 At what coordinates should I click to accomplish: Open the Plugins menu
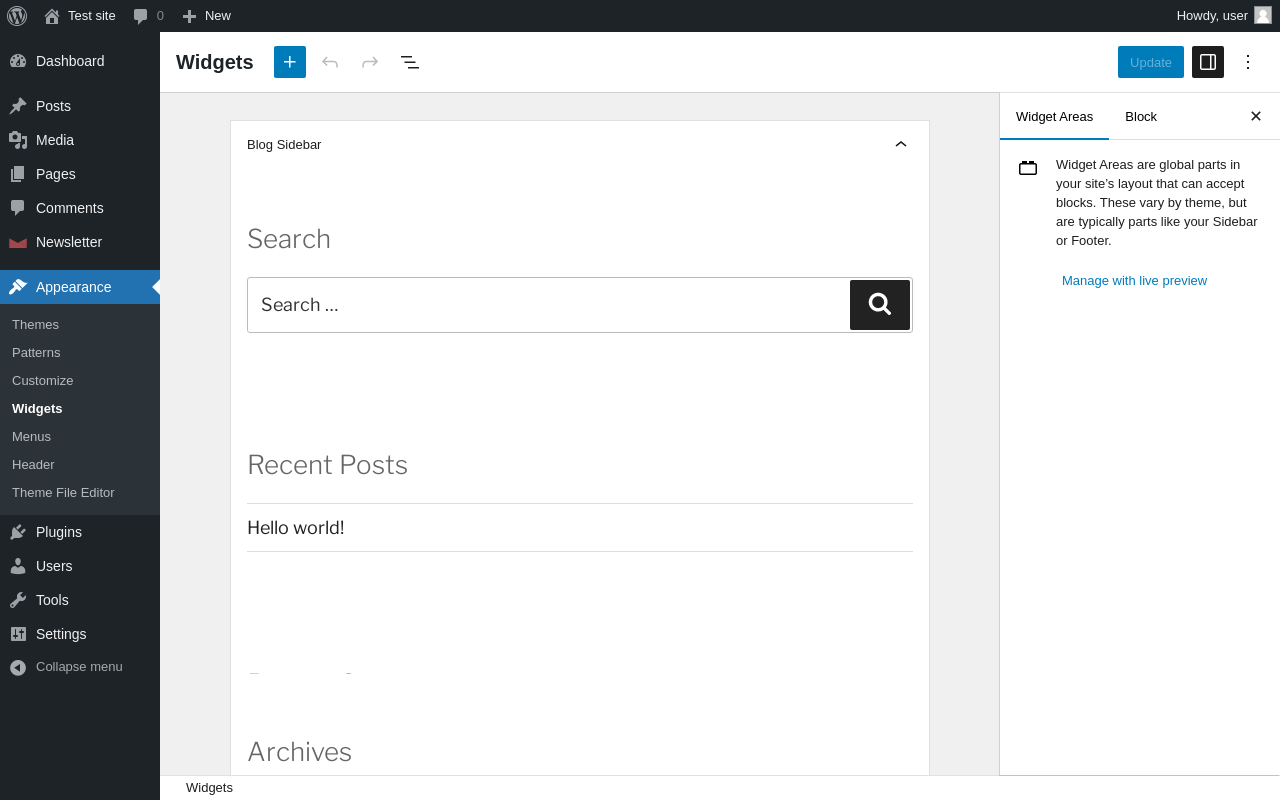pos(59,532)
